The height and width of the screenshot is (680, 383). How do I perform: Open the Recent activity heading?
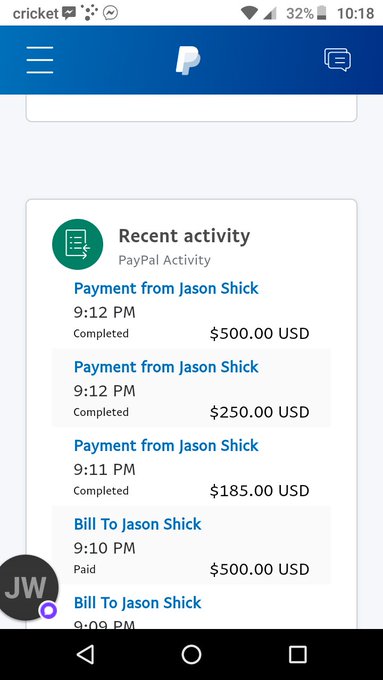[184, 236]
